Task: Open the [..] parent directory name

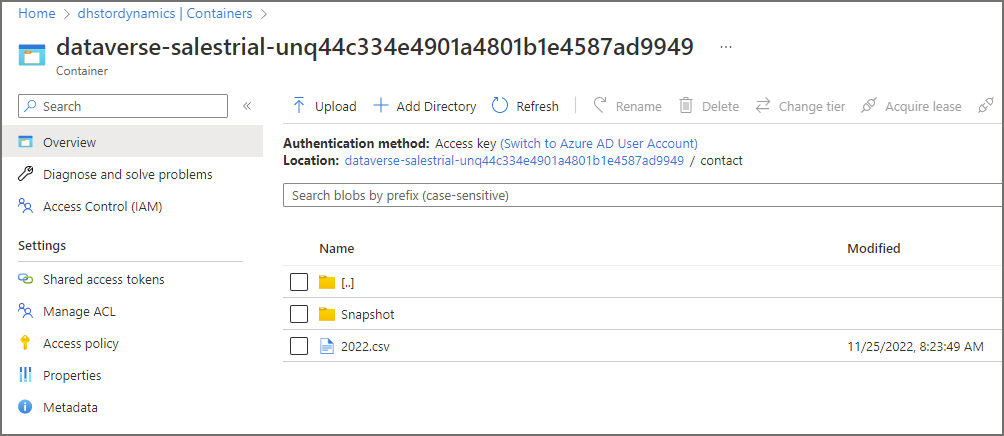Action: pyautogui.click(x=348, y=282)
